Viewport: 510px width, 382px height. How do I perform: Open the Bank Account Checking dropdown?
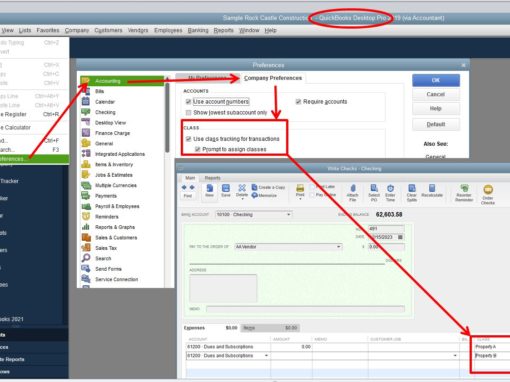coord(289,215)
